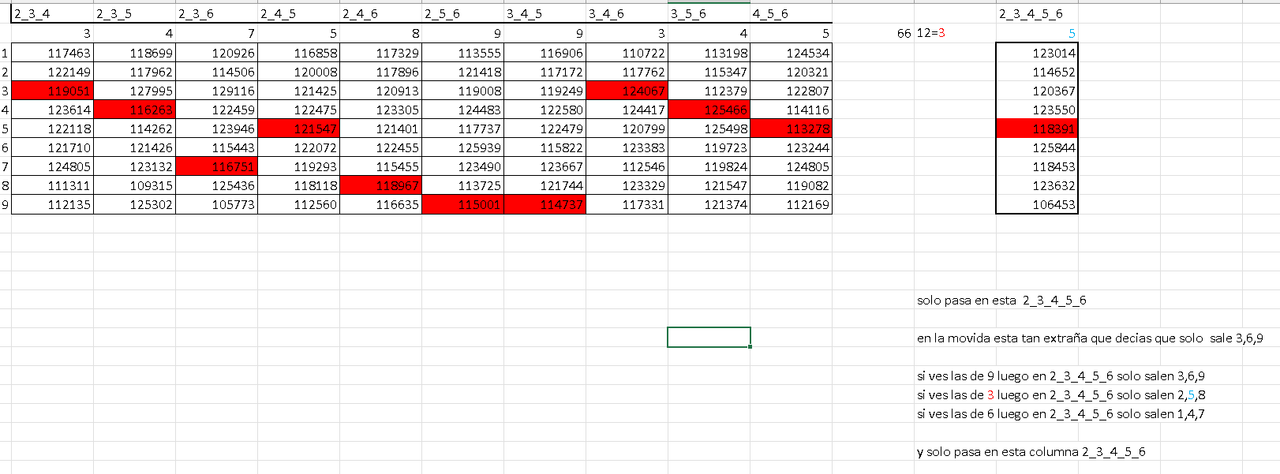This screenshot has height=474, width=1280.
Task: Select cell with value 121710
Action: coord(53,147)
